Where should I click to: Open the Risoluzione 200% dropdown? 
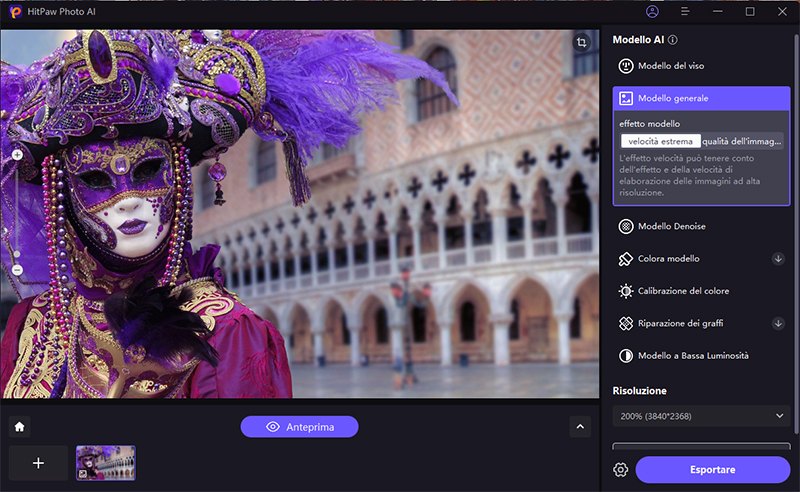(702, 415)
